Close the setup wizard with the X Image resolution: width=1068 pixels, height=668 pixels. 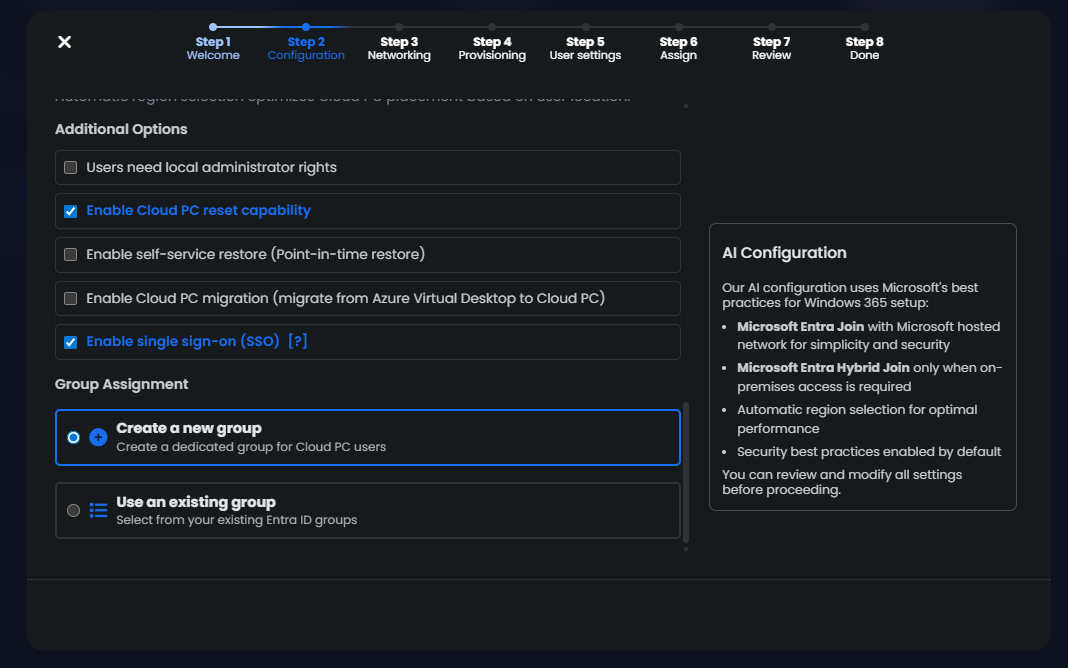(65, 42)
